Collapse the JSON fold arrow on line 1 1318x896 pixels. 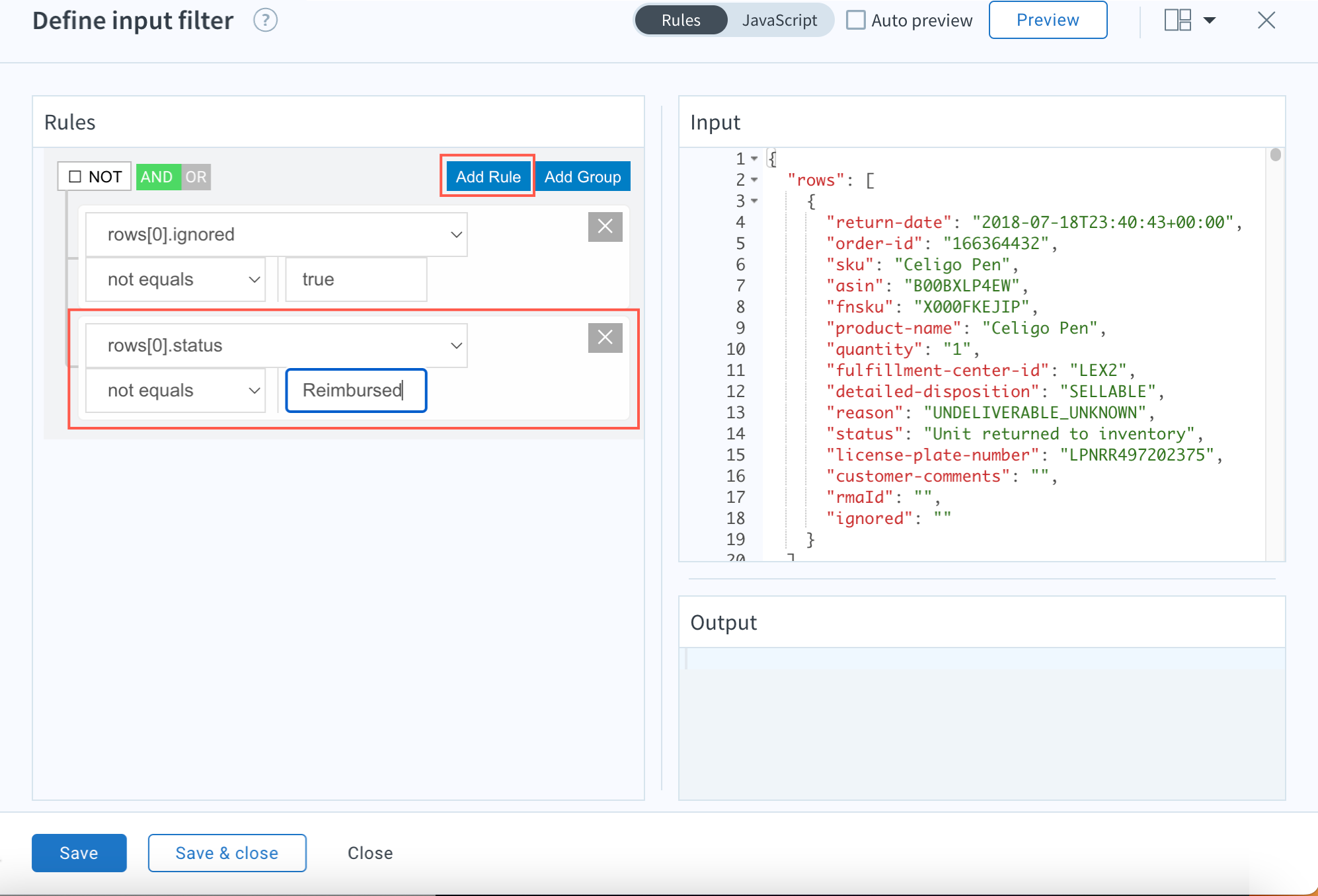pyautogui.click(x=754, y=159)
